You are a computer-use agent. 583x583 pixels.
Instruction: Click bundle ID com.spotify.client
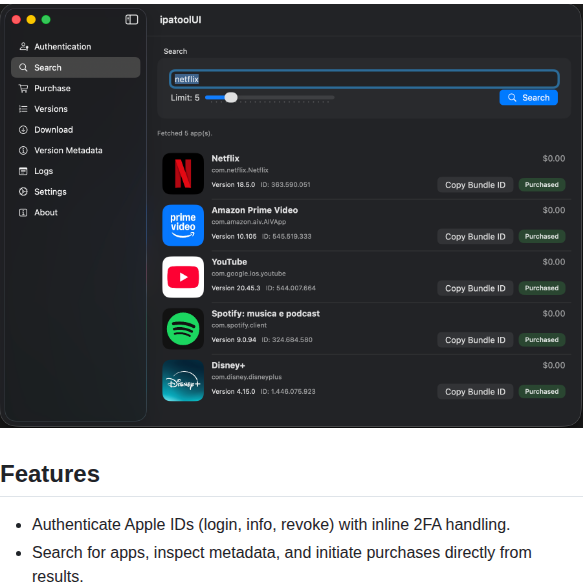239,325
